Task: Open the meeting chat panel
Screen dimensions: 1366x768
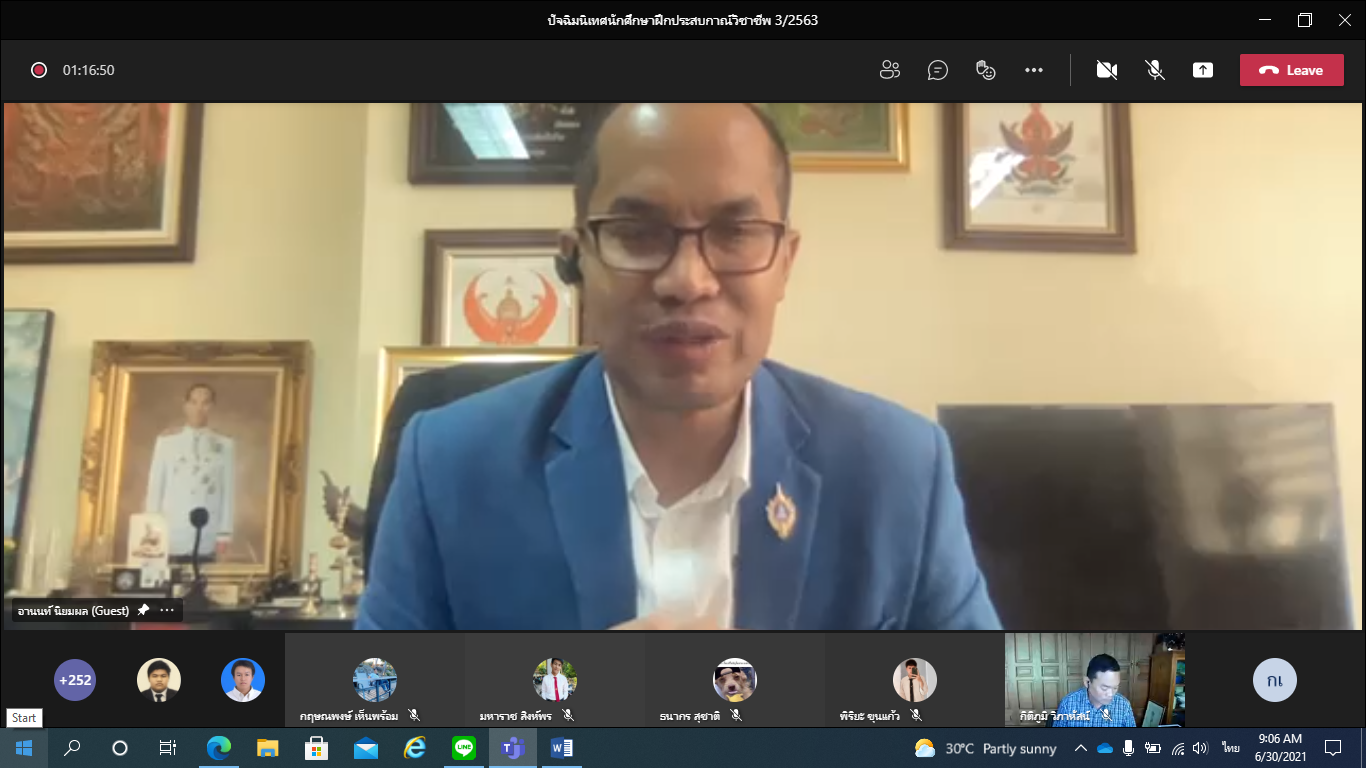Action: coord(937,70)
